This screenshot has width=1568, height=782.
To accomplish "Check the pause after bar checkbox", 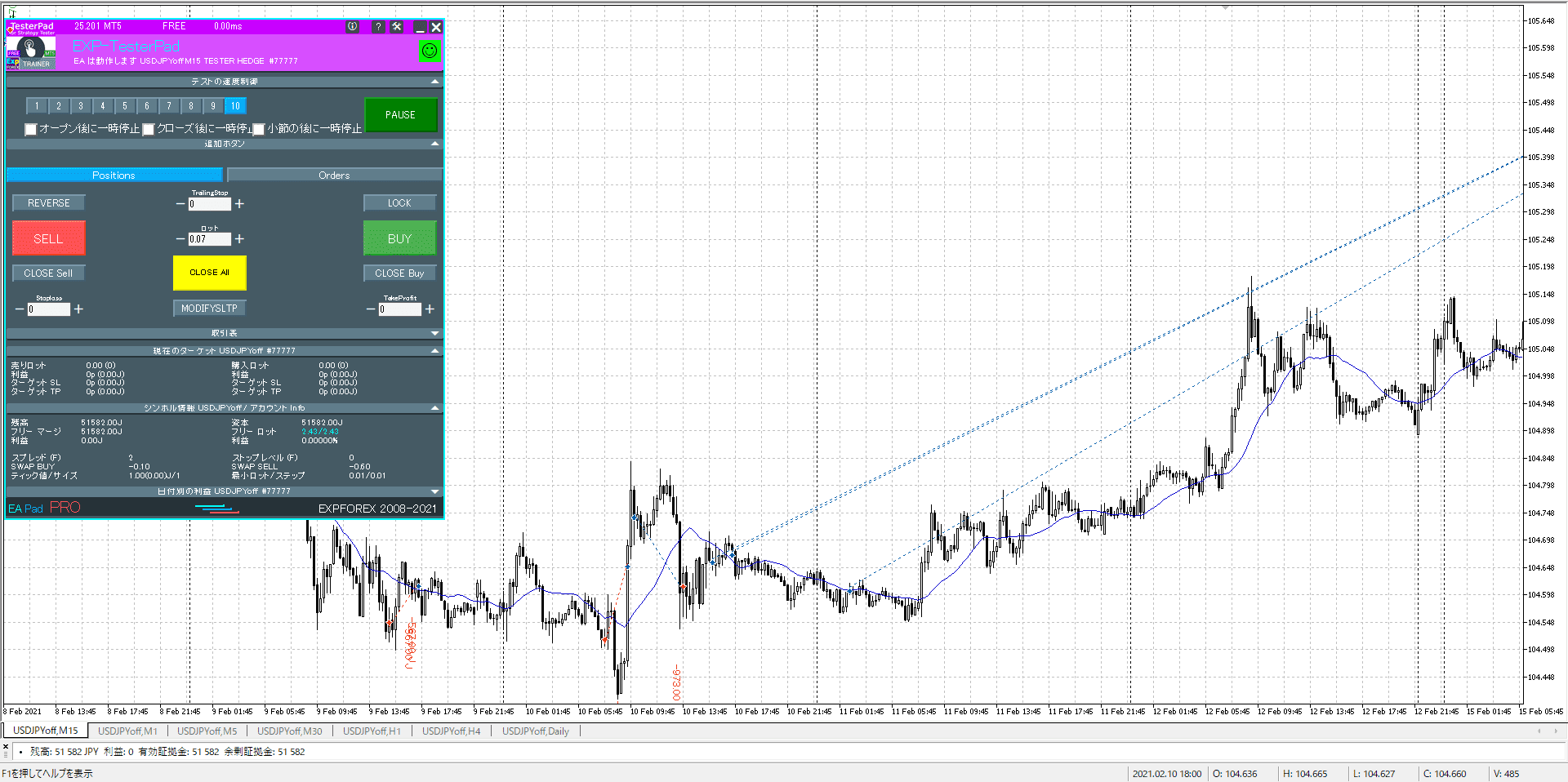I will click(x=259, y=129).
